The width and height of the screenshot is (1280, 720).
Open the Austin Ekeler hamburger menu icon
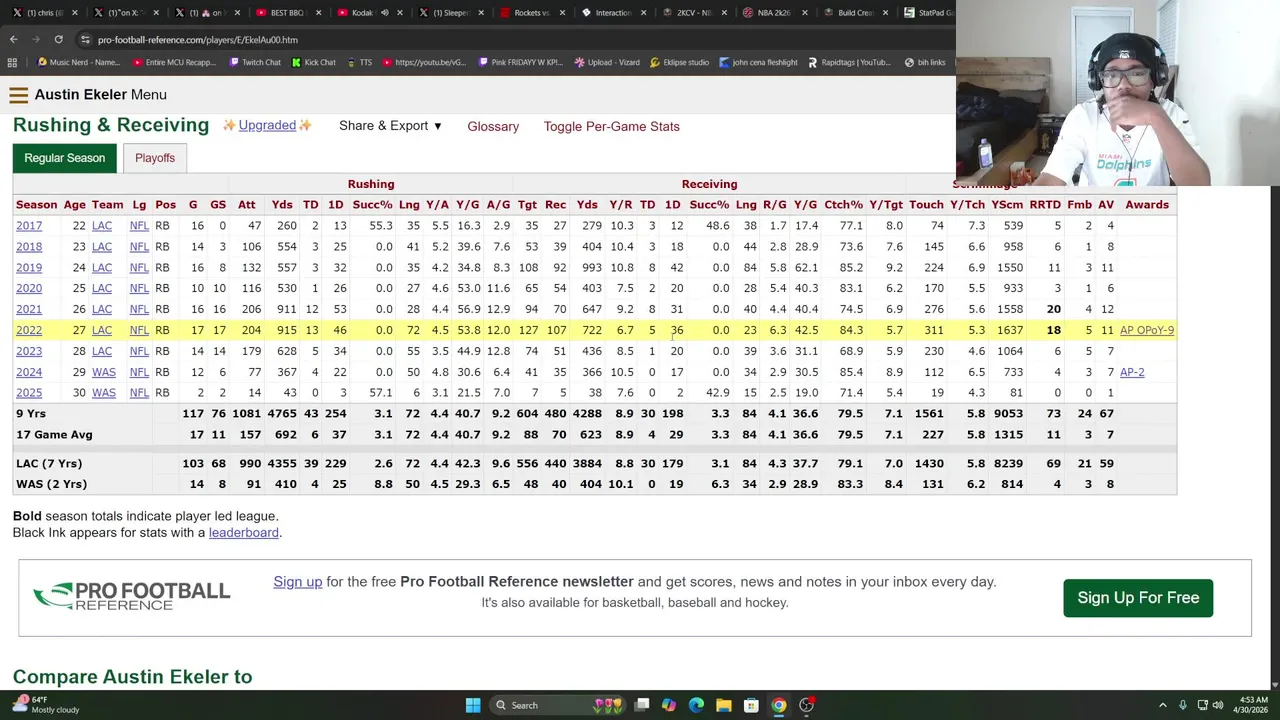coord(18,95)
